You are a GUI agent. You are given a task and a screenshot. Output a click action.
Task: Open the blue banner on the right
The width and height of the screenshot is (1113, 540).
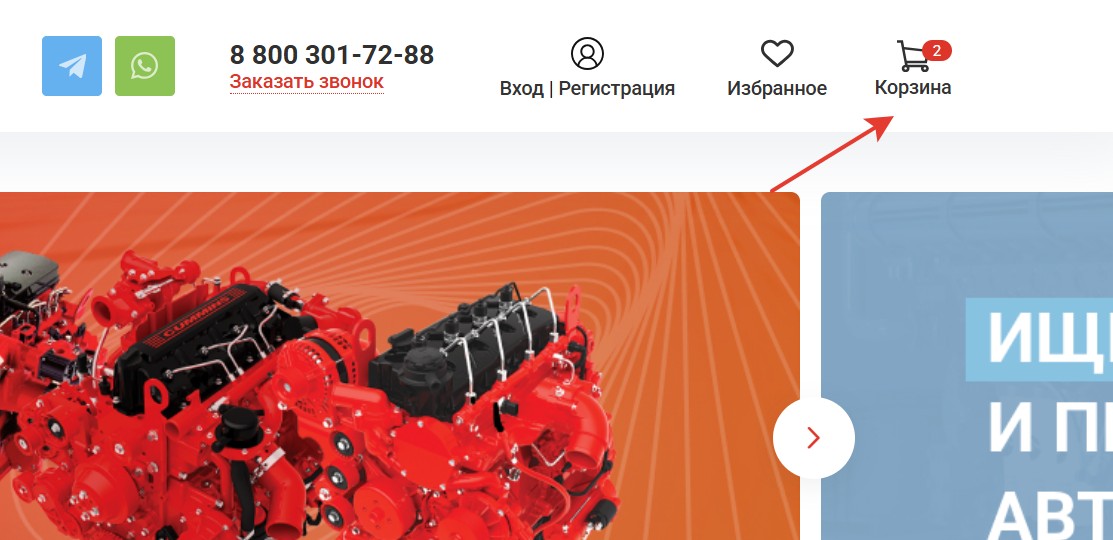967,366
